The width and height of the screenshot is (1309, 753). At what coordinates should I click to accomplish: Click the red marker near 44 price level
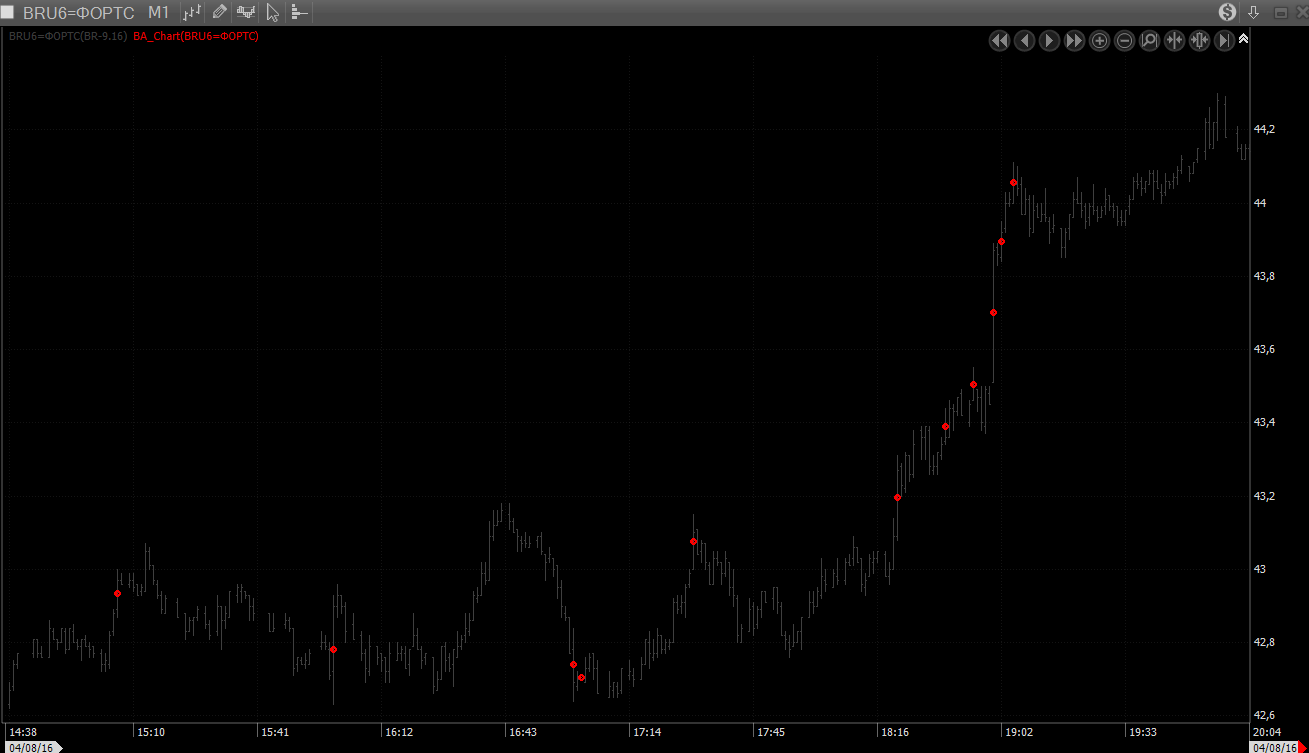tap(1013, 182)
